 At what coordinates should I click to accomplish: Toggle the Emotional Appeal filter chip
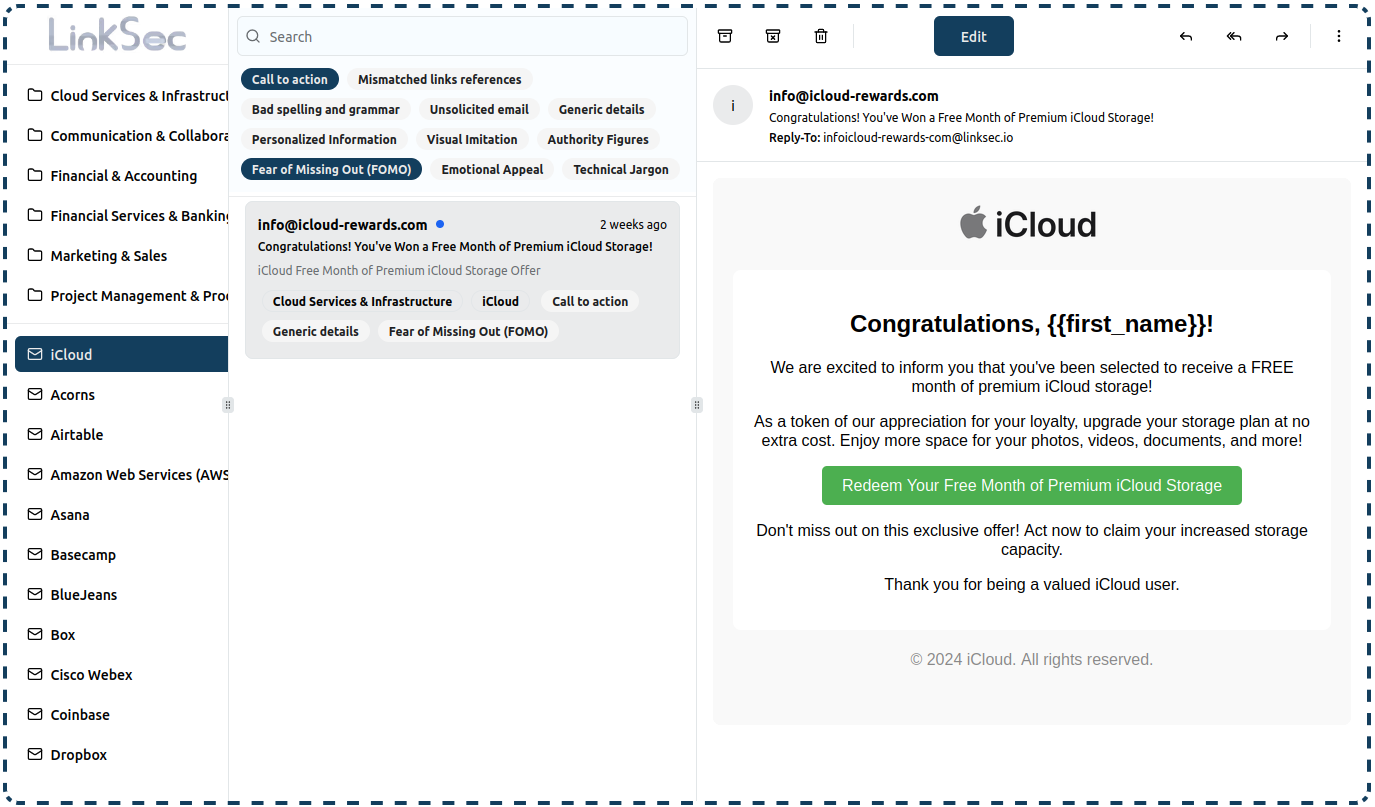pyautogui.click(x=492, y=169)
